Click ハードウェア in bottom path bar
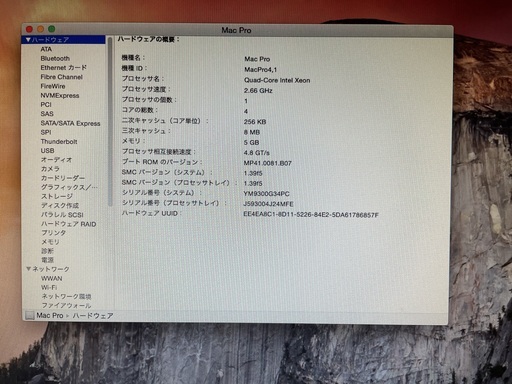The image size is (512, 384). coord(93,316)
